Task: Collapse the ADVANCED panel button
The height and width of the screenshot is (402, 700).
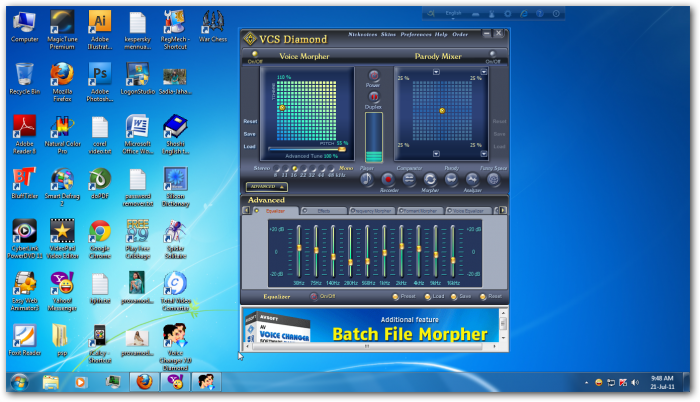Action: 267,187
